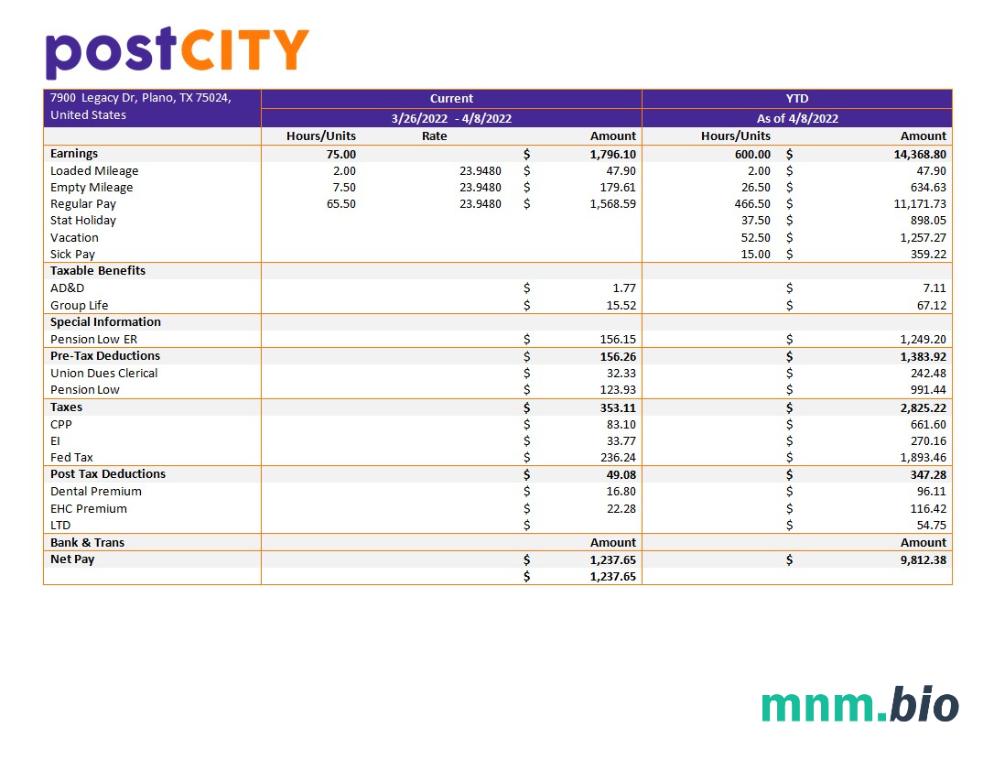Image resolution: width=983 pixels, height=760 pixels.
Task: Select the Earnings YTD total 14,368.80
Action: tap(913, 154)
